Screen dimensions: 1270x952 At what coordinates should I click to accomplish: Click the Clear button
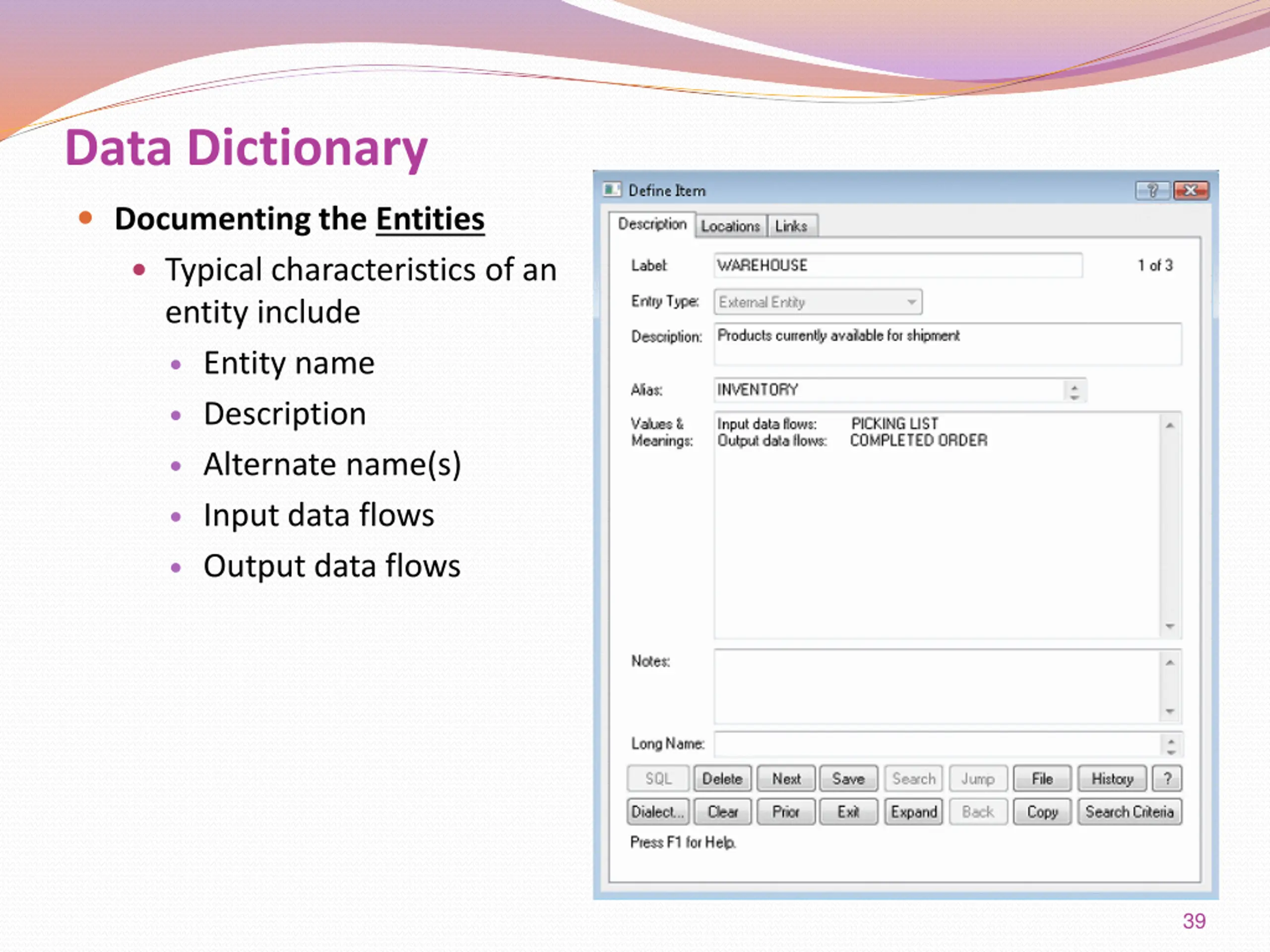(x=722, y=812)
